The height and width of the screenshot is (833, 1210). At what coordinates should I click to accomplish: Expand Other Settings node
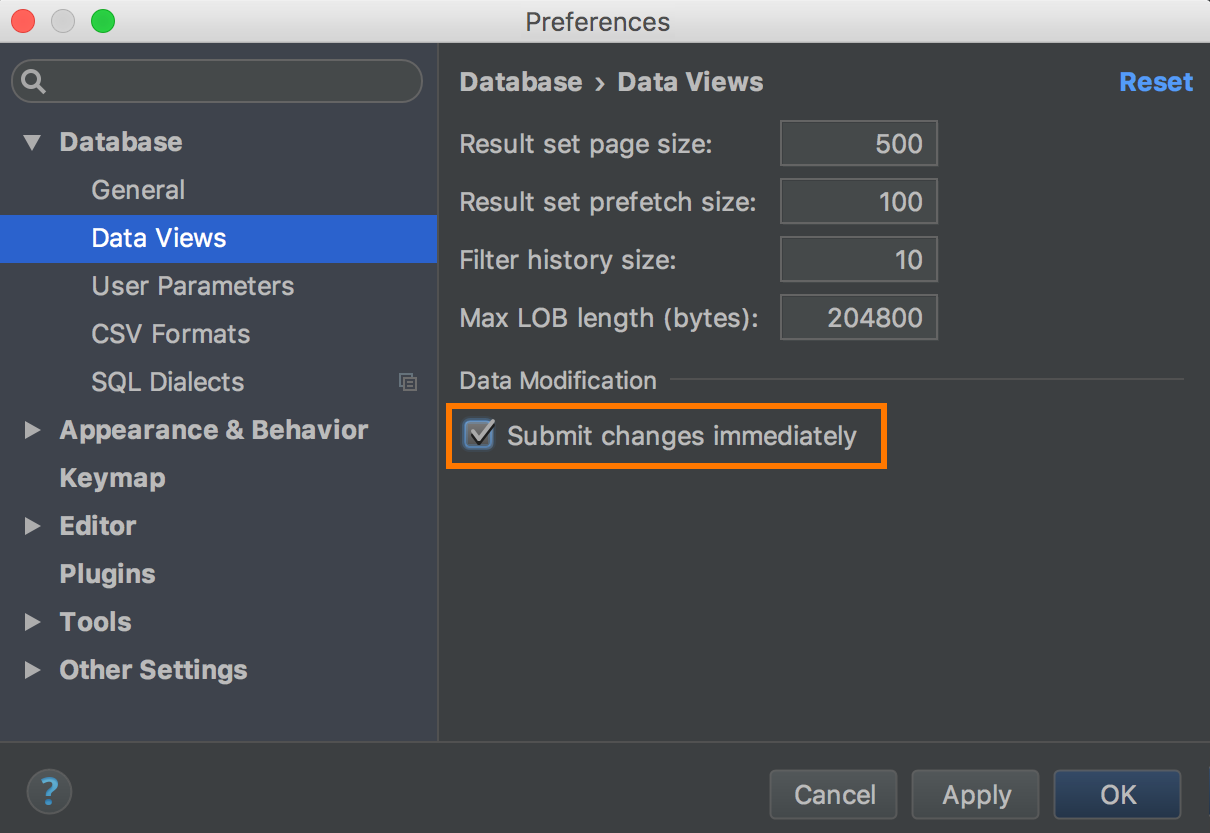point(32,670)
